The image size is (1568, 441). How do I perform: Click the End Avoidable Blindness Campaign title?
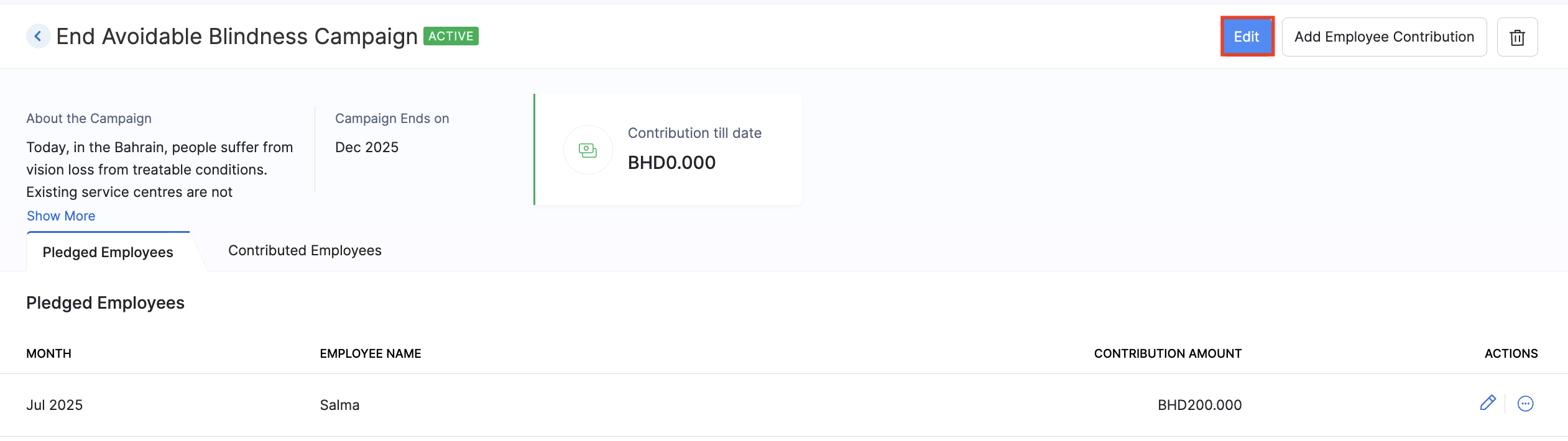click(x=237, y=37)
